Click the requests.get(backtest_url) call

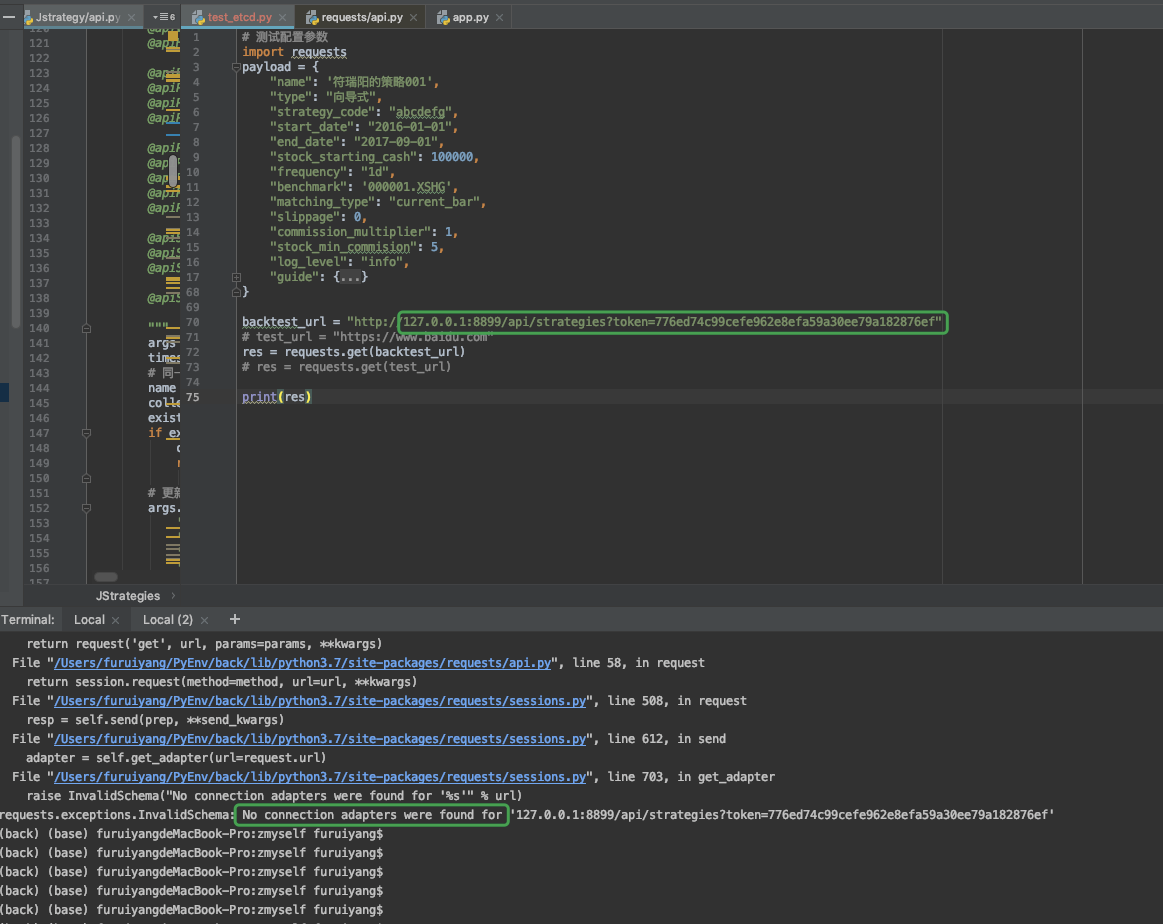point(375,352)
